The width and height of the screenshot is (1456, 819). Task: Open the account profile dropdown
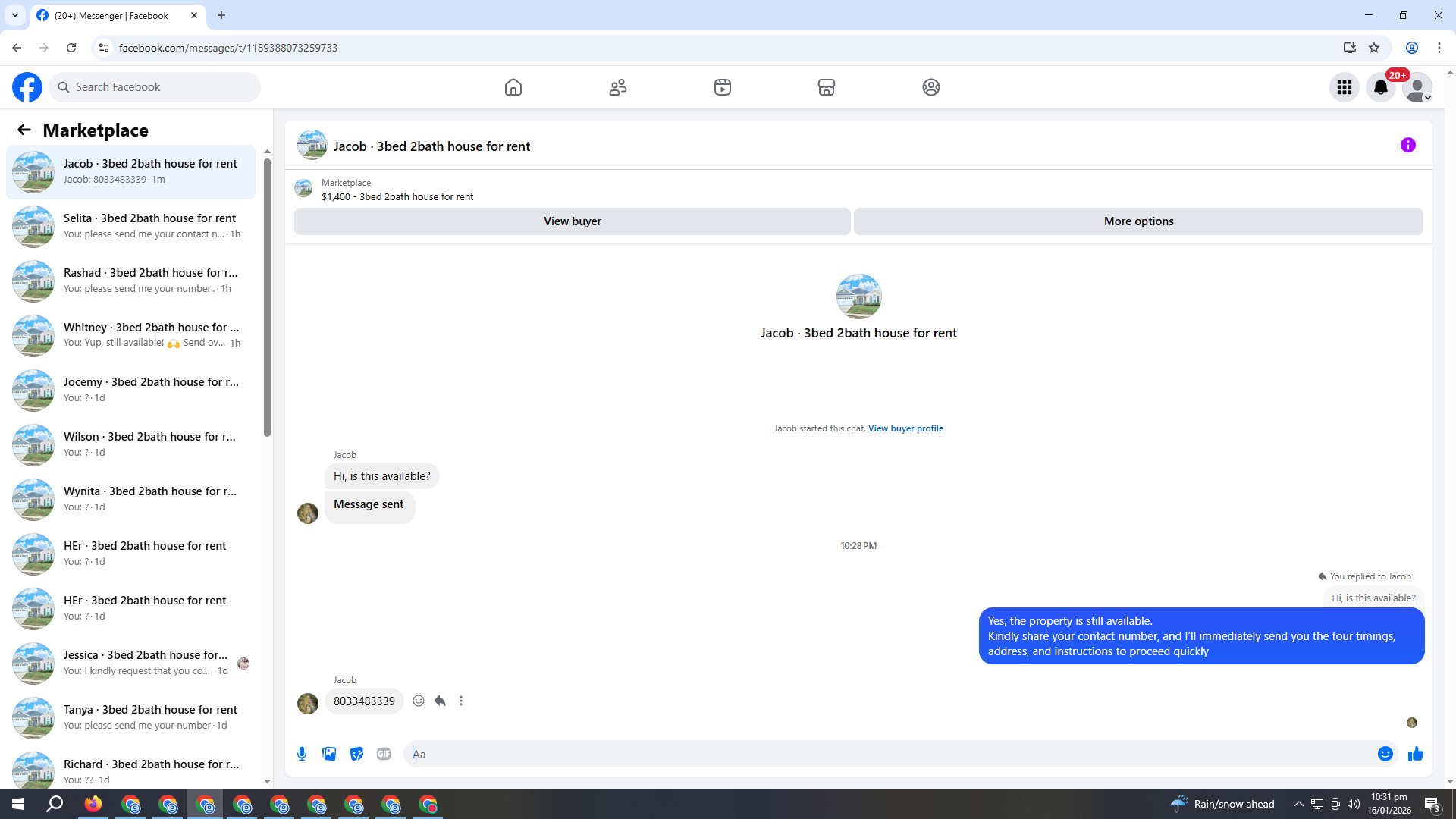(x=1417, y=87)
